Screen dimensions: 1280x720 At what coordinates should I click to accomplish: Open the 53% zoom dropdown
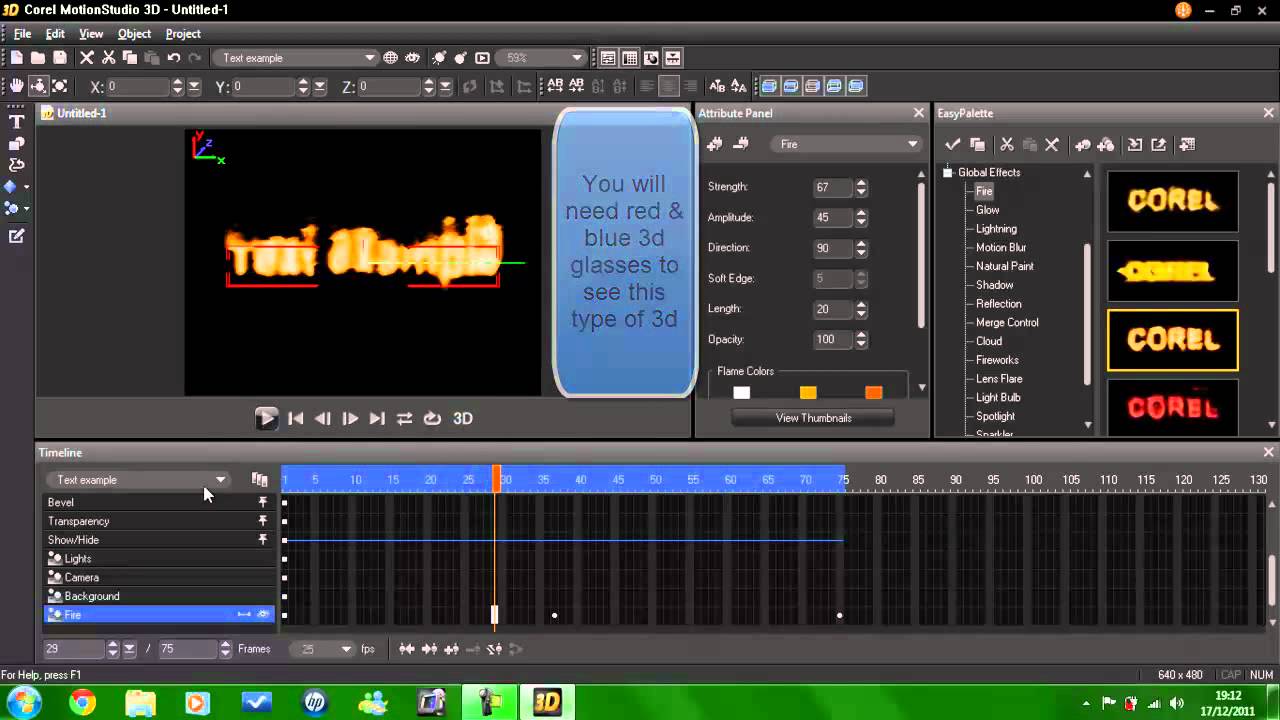click(x=543, y=58)
